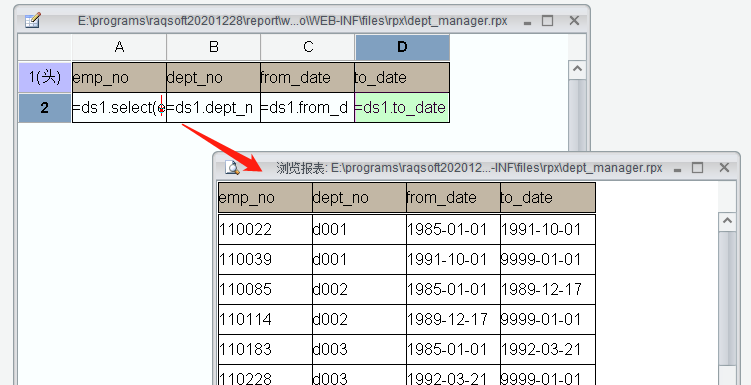Click dept_no cell d003 in 110183 row
This screenshot has width=751, height=385.
pos(360,349)
